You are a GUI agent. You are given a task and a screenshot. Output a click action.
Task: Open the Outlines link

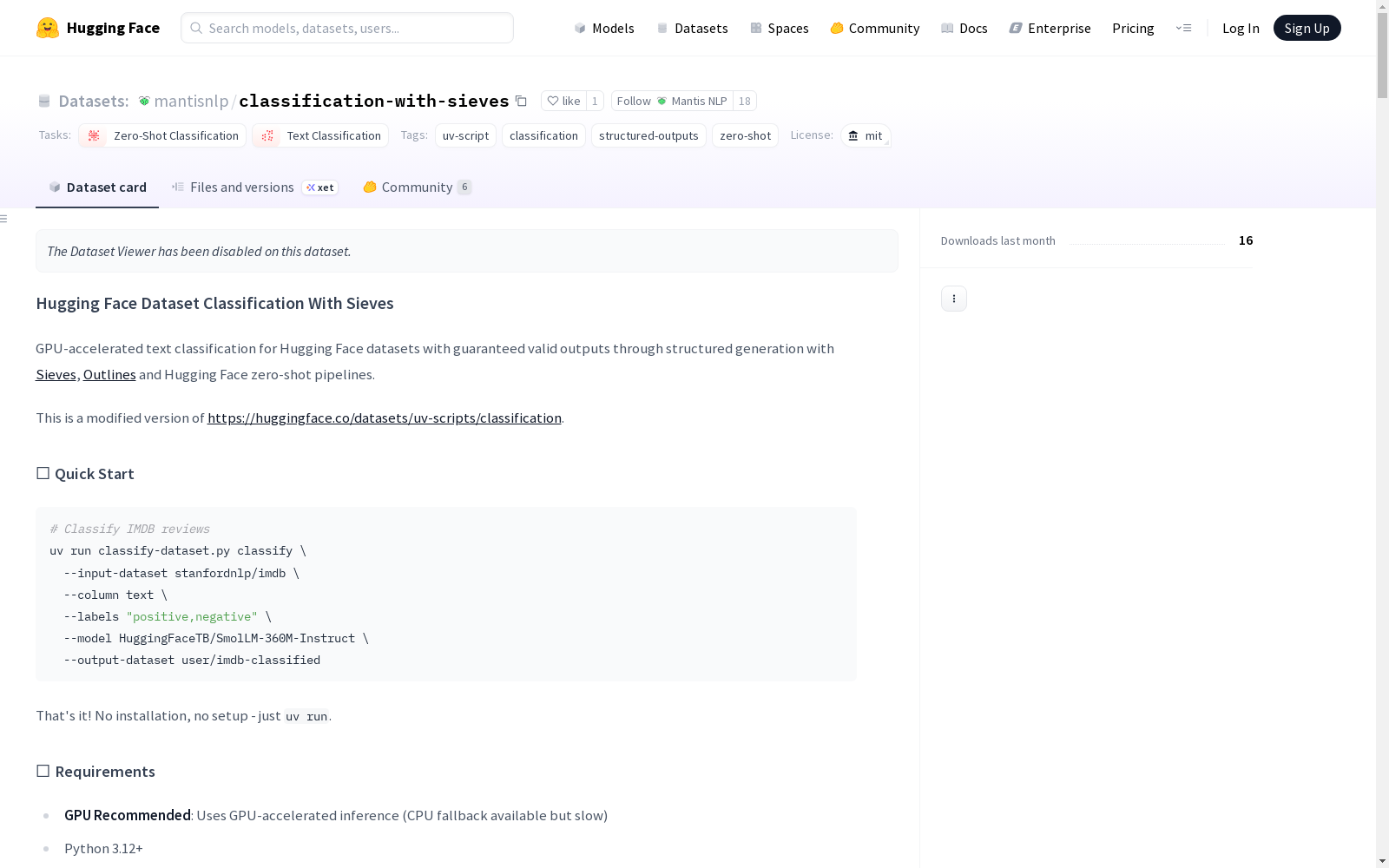(x=109, y=374)
